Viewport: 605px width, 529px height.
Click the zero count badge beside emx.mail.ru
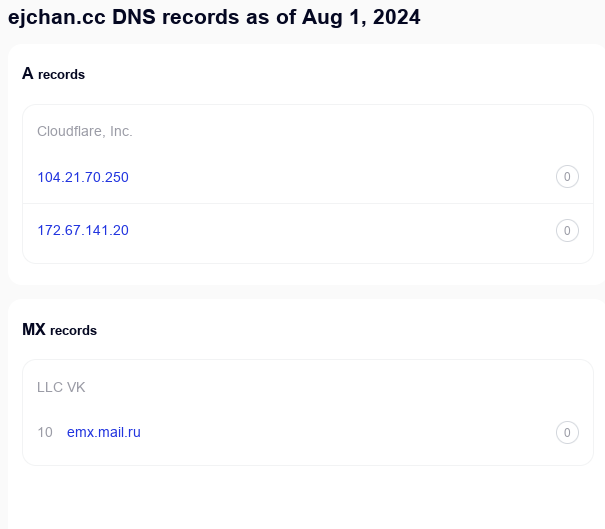pos(567,432)
